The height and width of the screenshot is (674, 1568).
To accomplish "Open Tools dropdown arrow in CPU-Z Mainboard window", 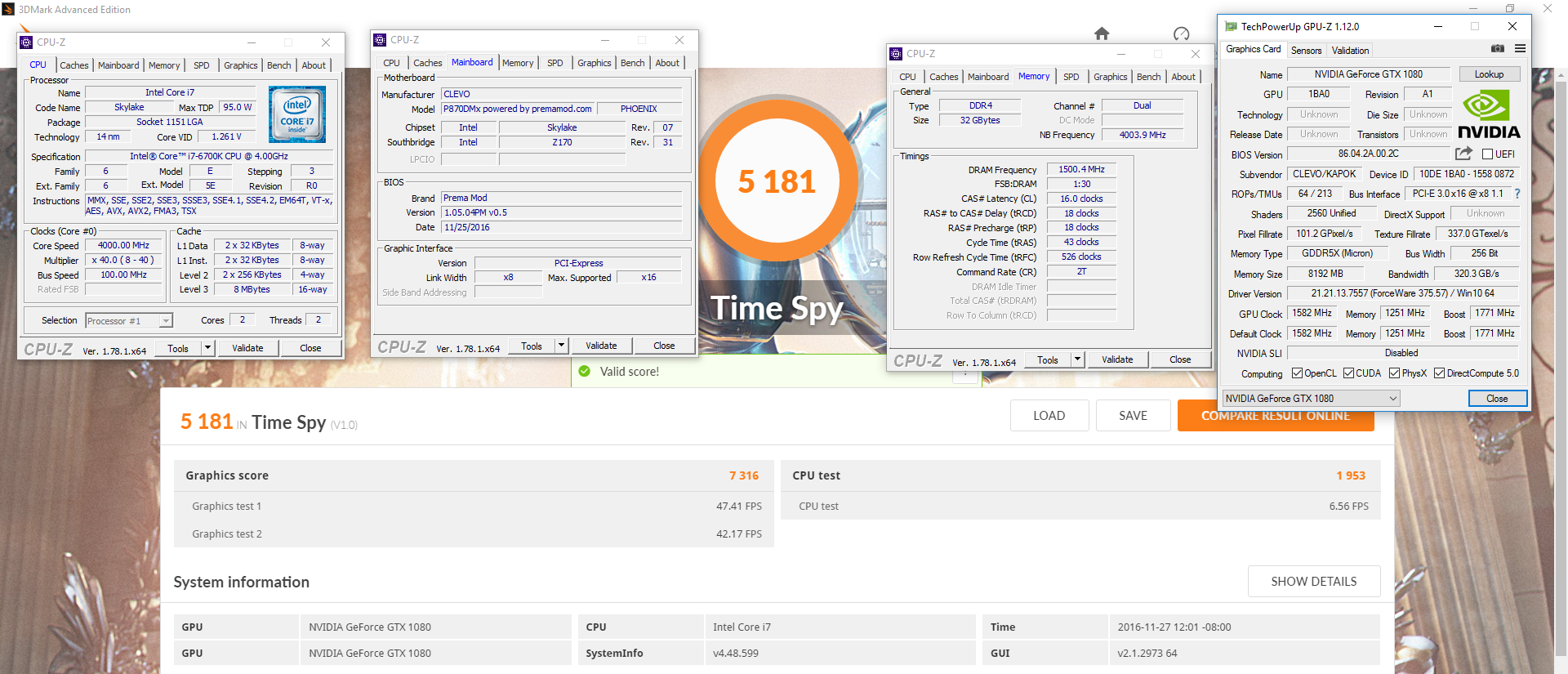I will click(561, 346).
